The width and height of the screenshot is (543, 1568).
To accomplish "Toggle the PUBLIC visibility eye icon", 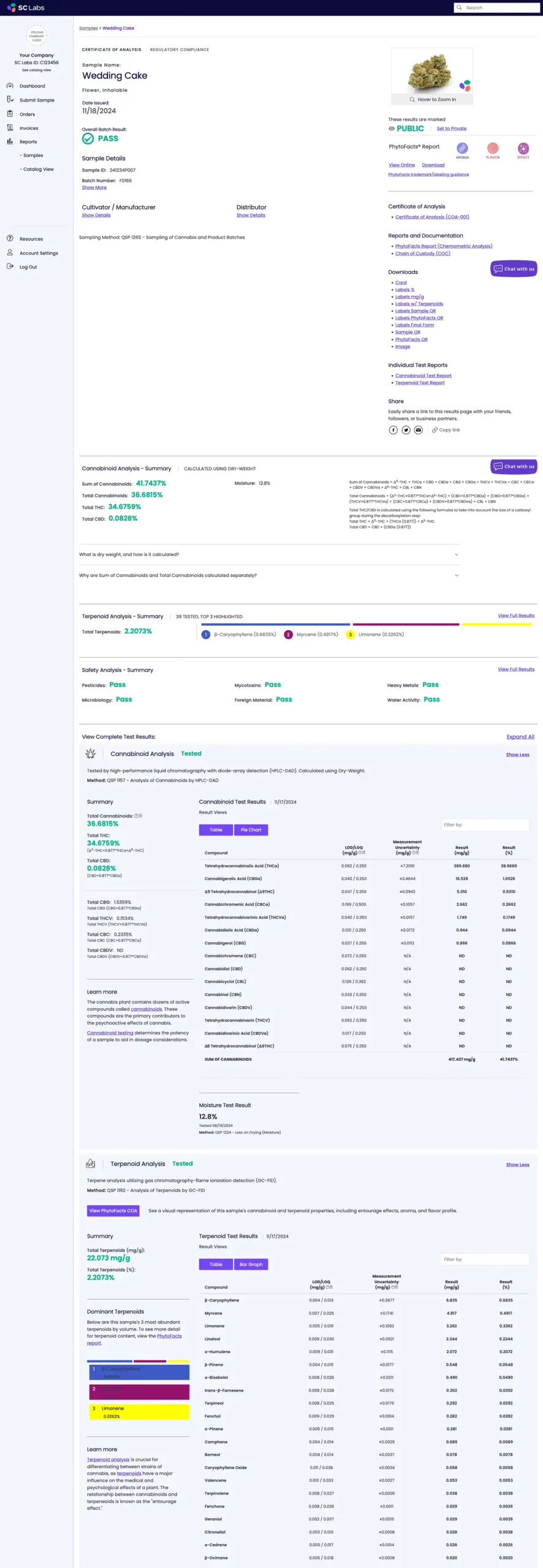I will pos(392,129).
